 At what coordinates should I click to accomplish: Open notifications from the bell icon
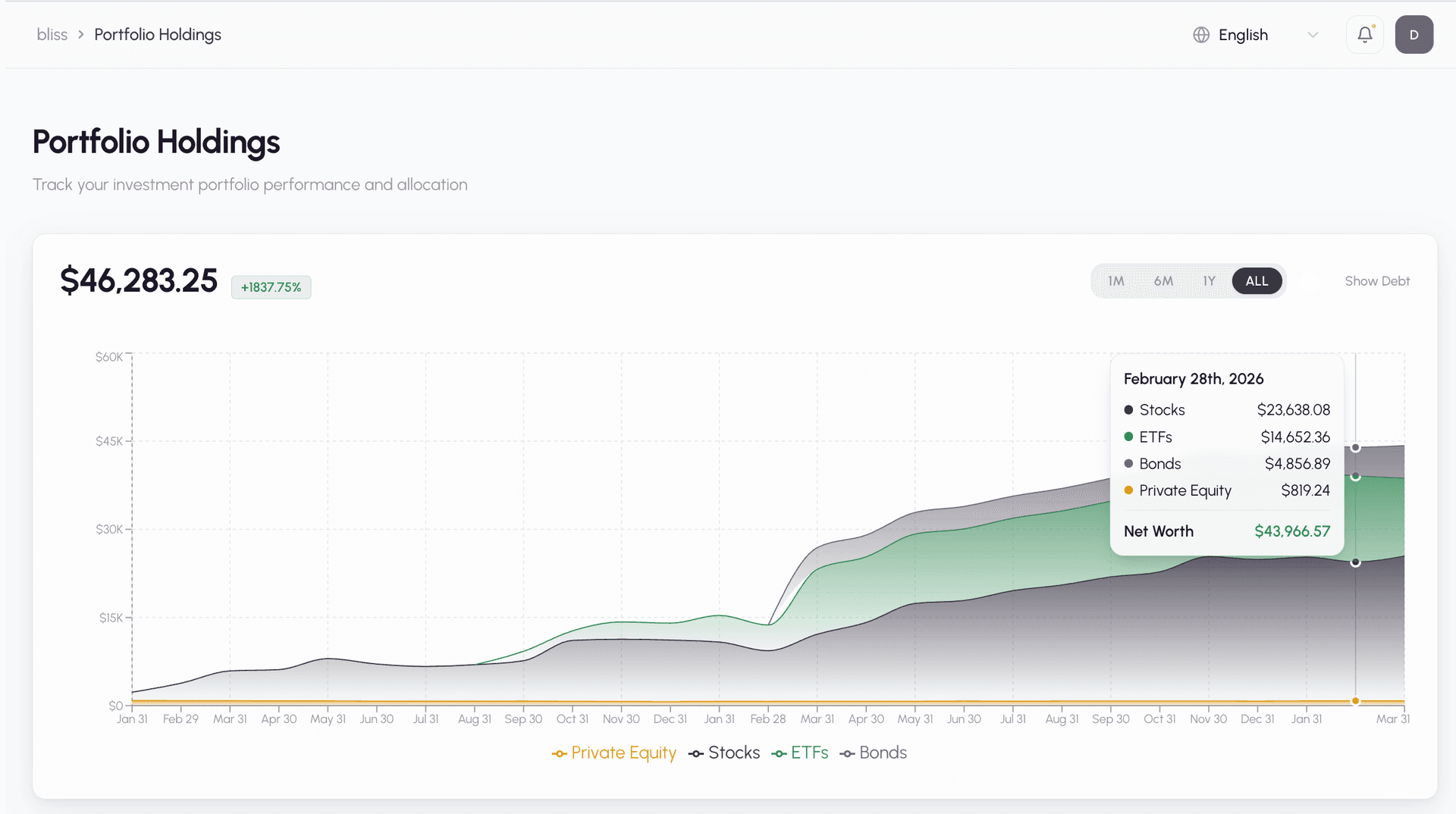[x=1364, y=34]
